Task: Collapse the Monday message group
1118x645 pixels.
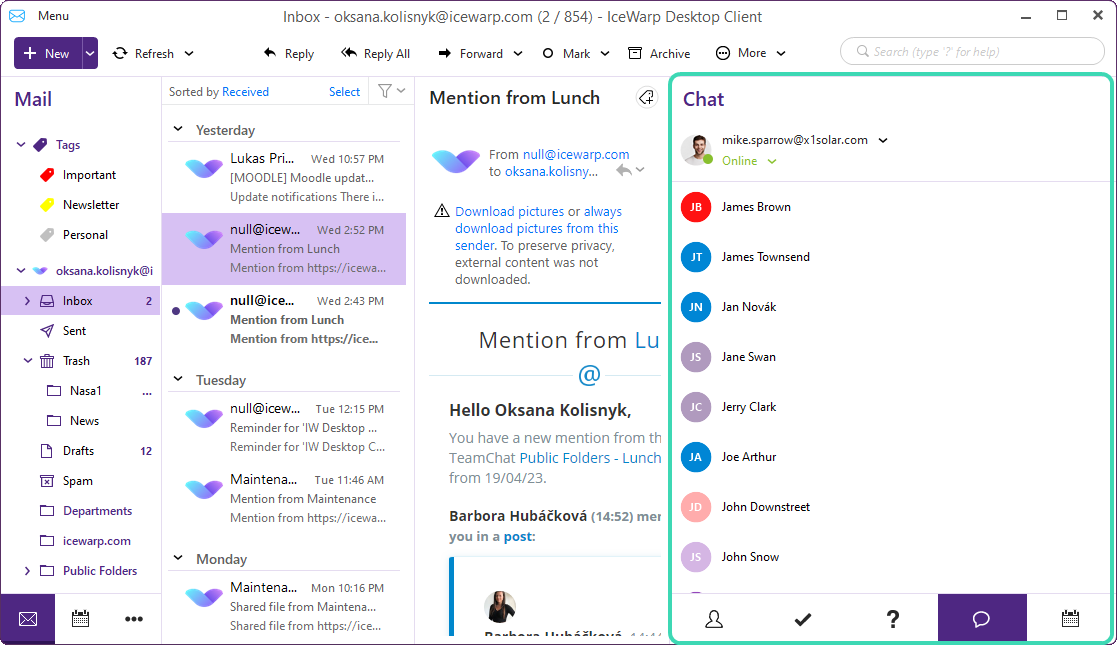Action: point(178,558)
